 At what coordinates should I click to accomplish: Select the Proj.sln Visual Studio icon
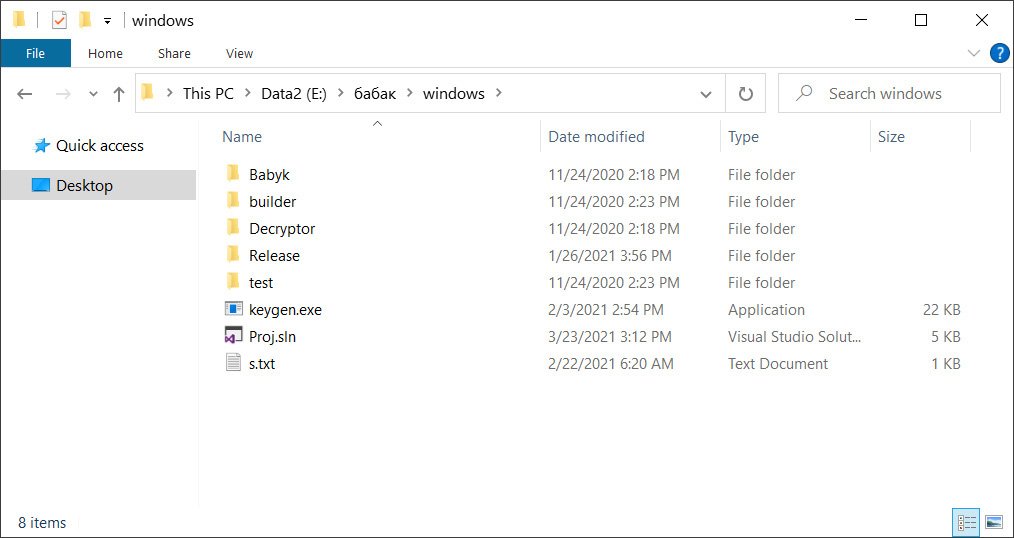click(x=233, y=337)
